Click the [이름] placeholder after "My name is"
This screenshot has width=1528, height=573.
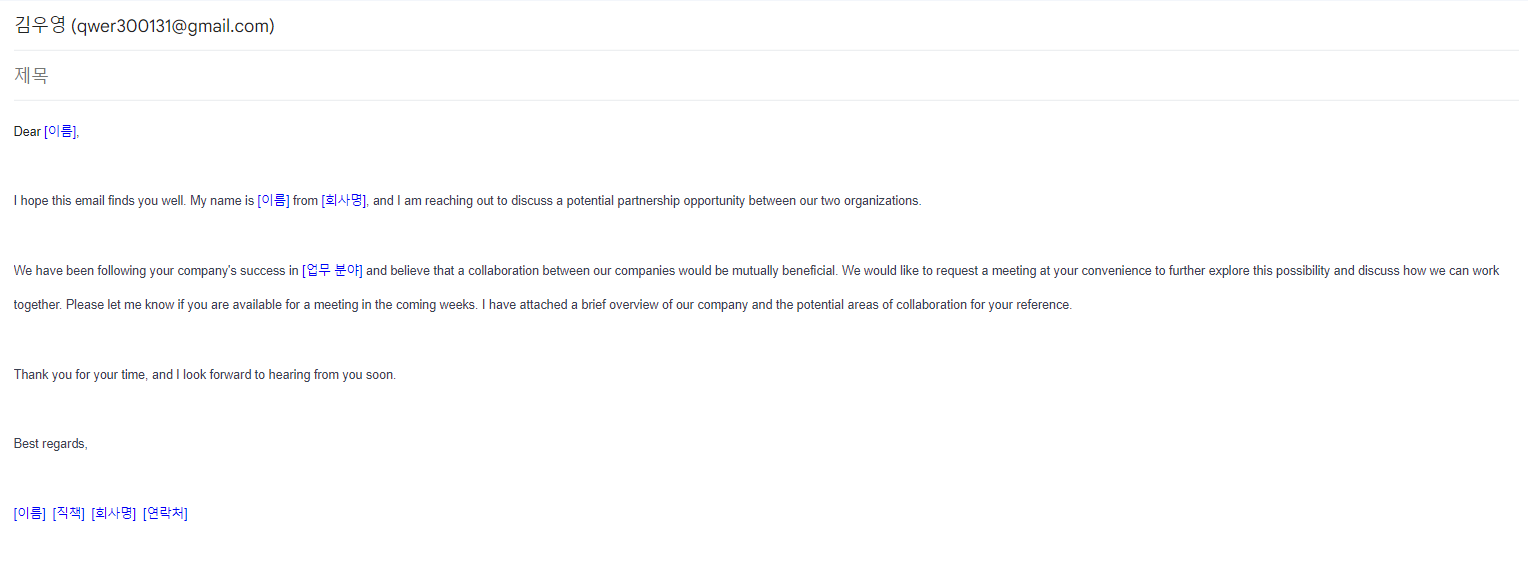pyautogui.click(x=273, y=200)
